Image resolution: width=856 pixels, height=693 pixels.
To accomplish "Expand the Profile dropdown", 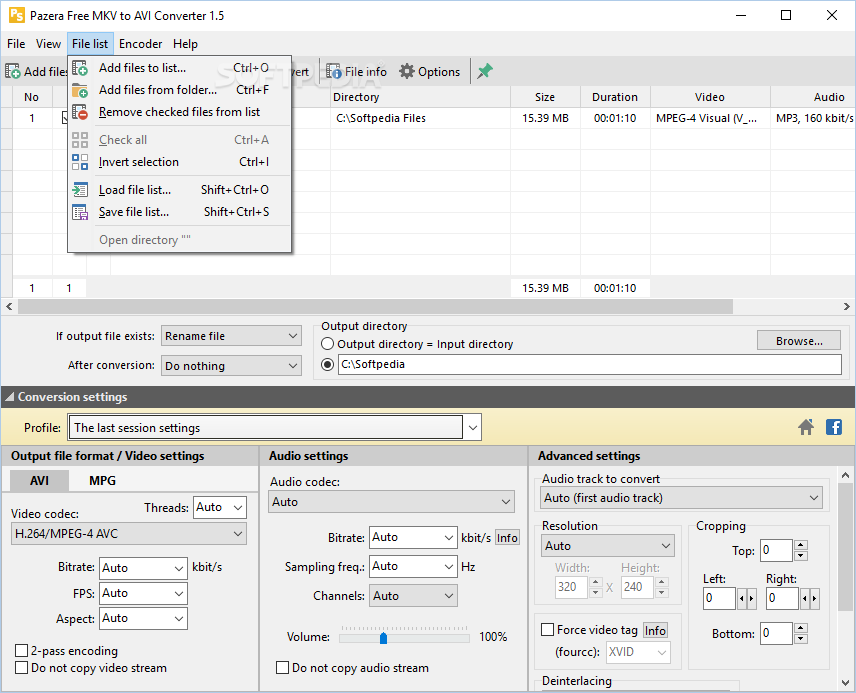I will [x=473, y=428].
